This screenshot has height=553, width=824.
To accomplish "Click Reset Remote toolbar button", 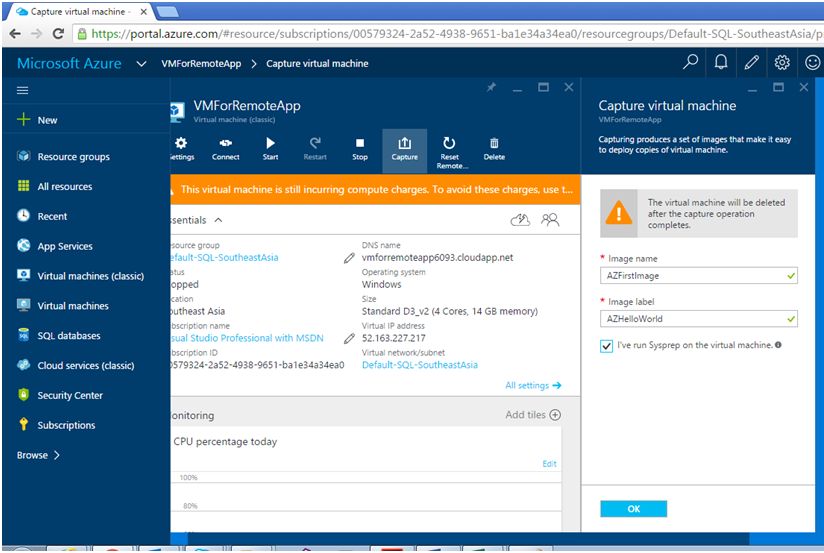I will [449, 152].
